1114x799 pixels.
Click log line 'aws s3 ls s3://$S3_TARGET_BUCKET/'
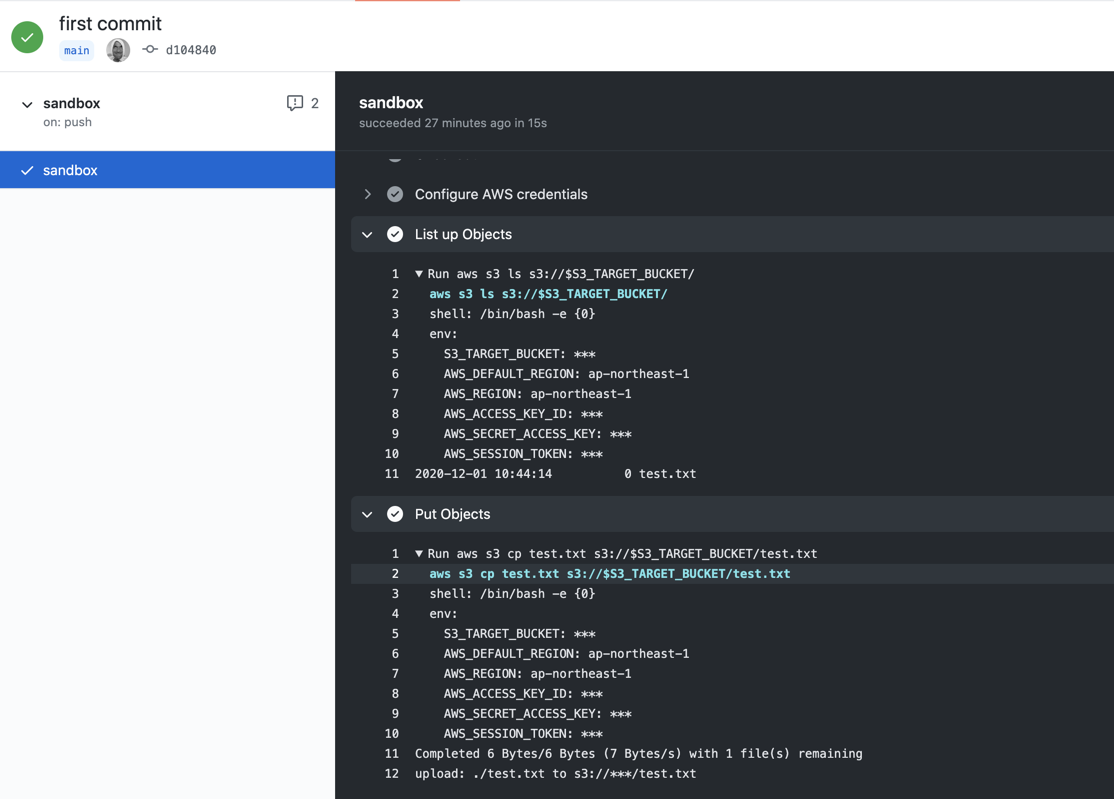click(548, 293)
